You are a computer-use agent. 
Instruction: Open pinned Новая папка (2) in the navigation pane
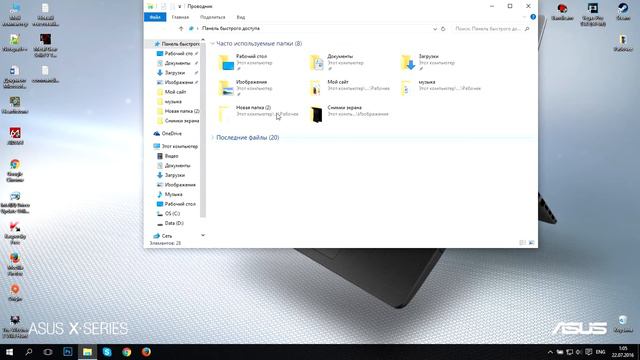coord(178,111)
